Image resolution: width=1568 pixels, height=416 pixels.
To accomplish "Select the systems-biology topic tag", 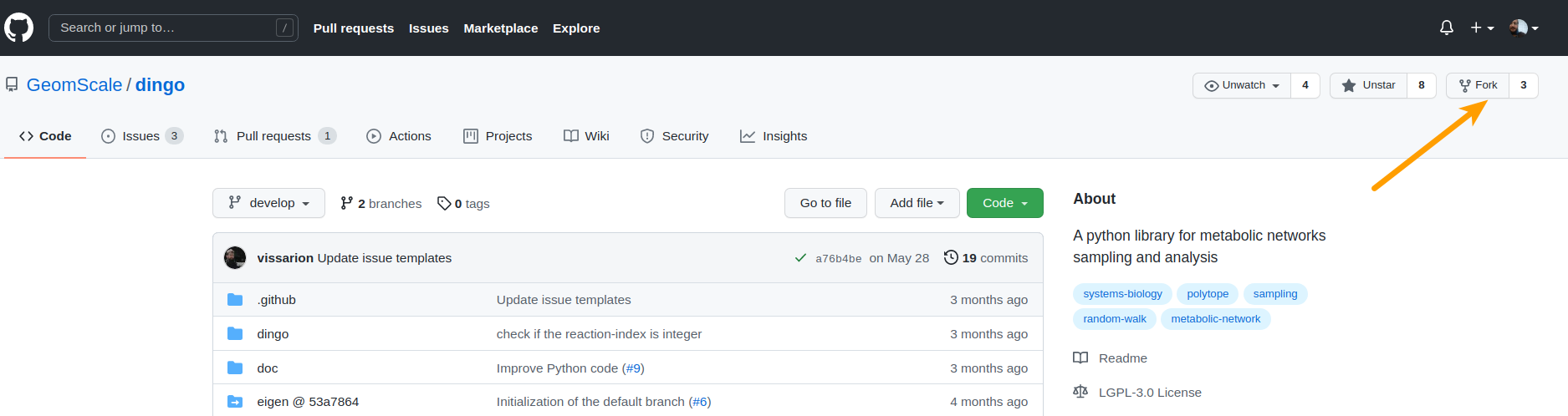I will coord(1122,294).
